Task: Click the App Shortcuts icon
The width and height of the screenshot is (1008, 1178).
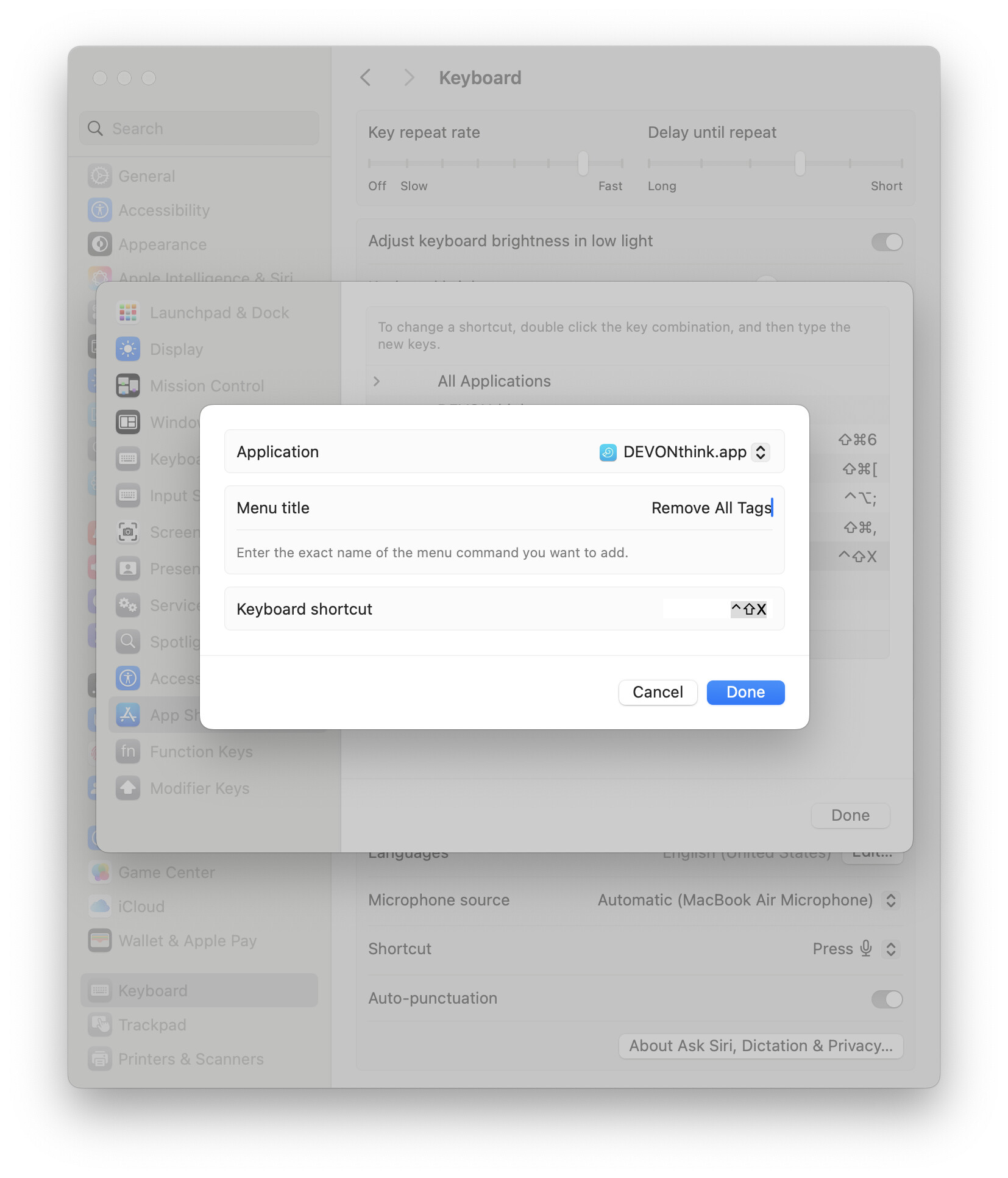Action: click(x=128, y=715)
